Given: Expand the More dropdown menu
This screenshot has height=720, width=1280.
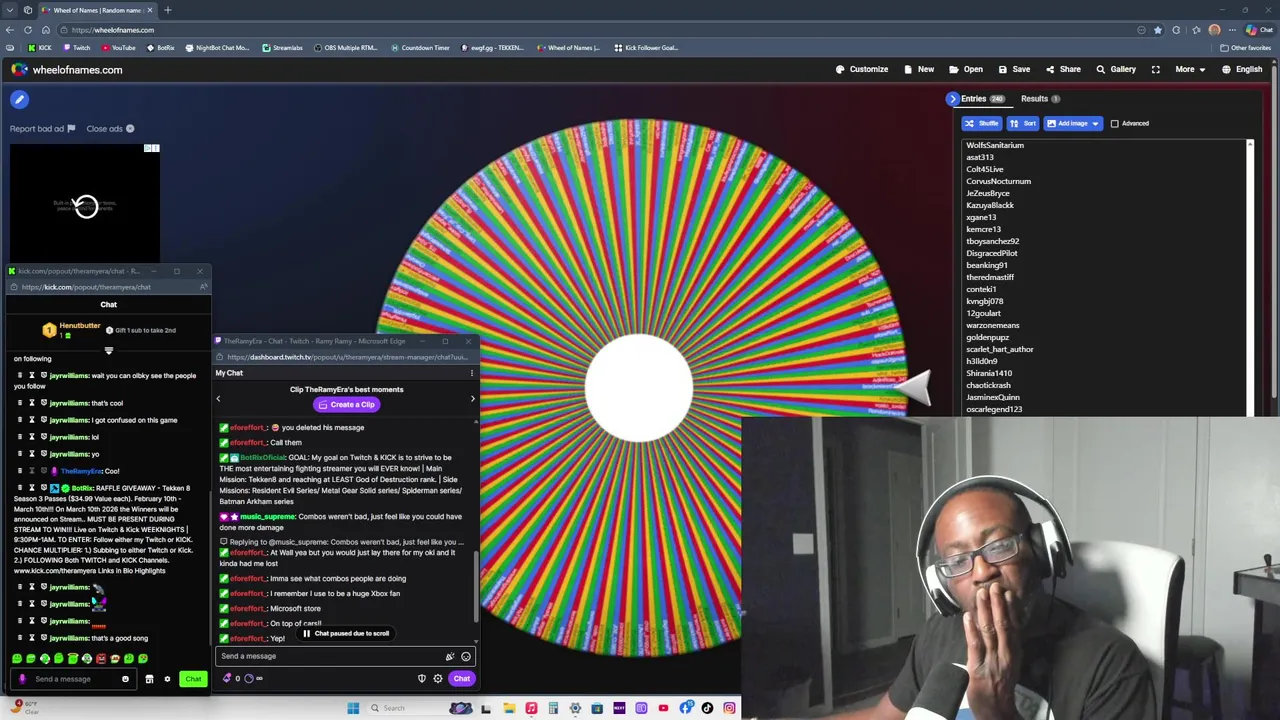Looking at the screenshot, I should [1190, 70].
